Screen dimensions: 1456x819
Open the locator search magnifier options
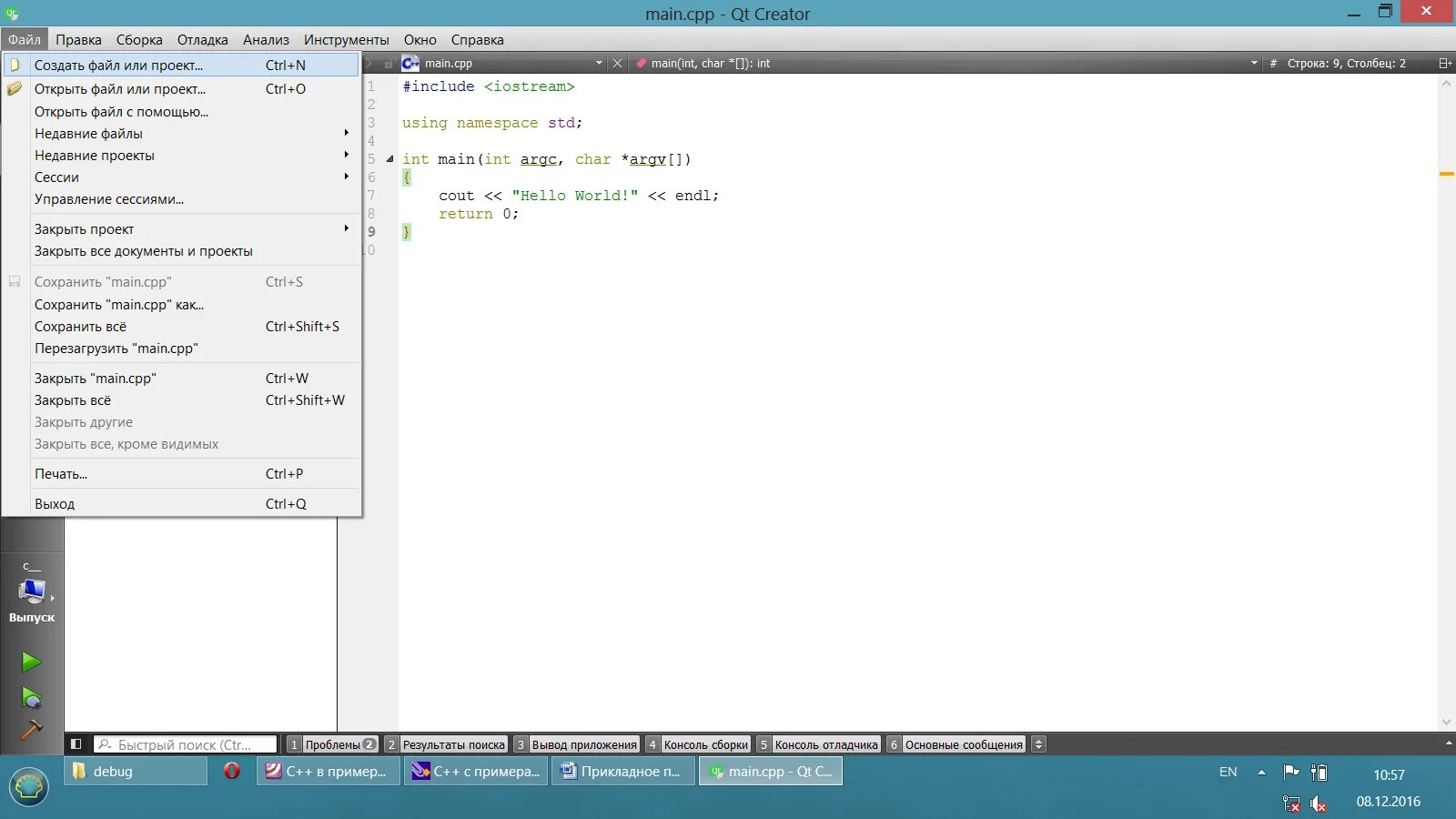tap(106, 744)
